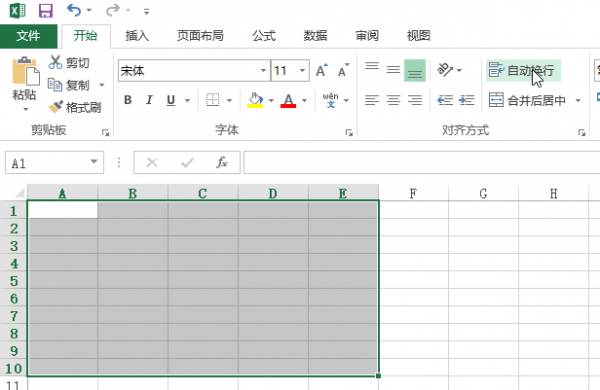Open the font size dropdown showing 11
The height and width of the screenshot is (390, 600).
click(x=302, y=70)
